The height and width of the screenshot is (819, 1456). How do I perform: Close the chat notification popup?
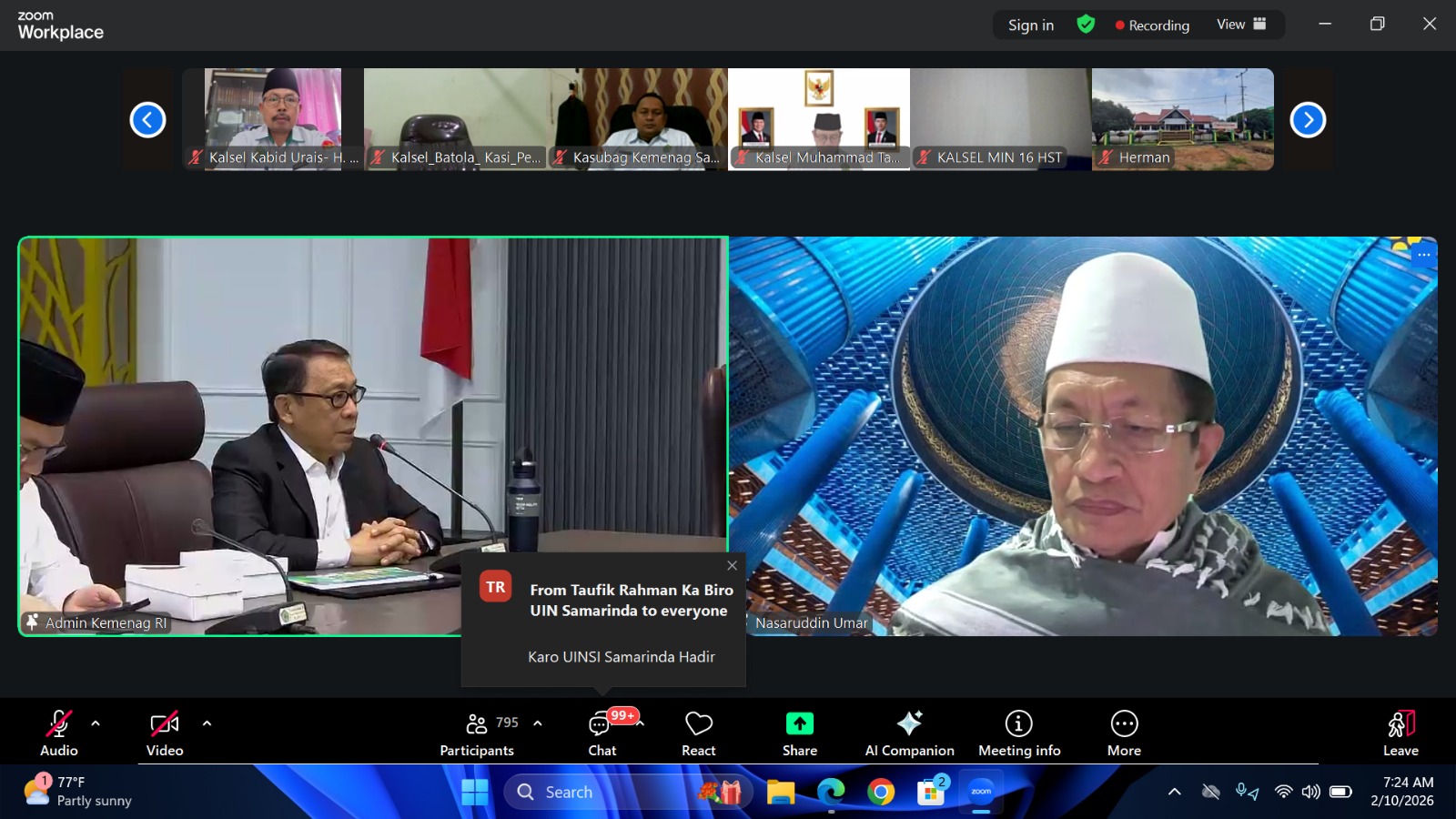[x=732, y=565]
